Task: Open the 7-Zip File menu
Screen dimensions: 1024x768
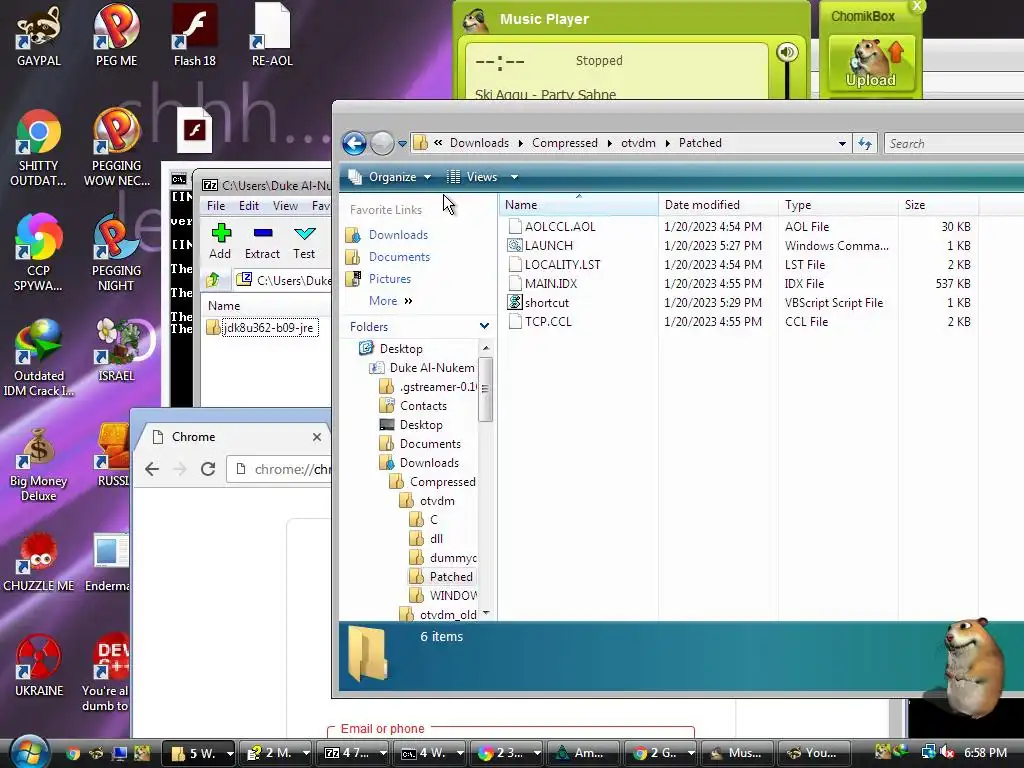Action: point(216,206)
